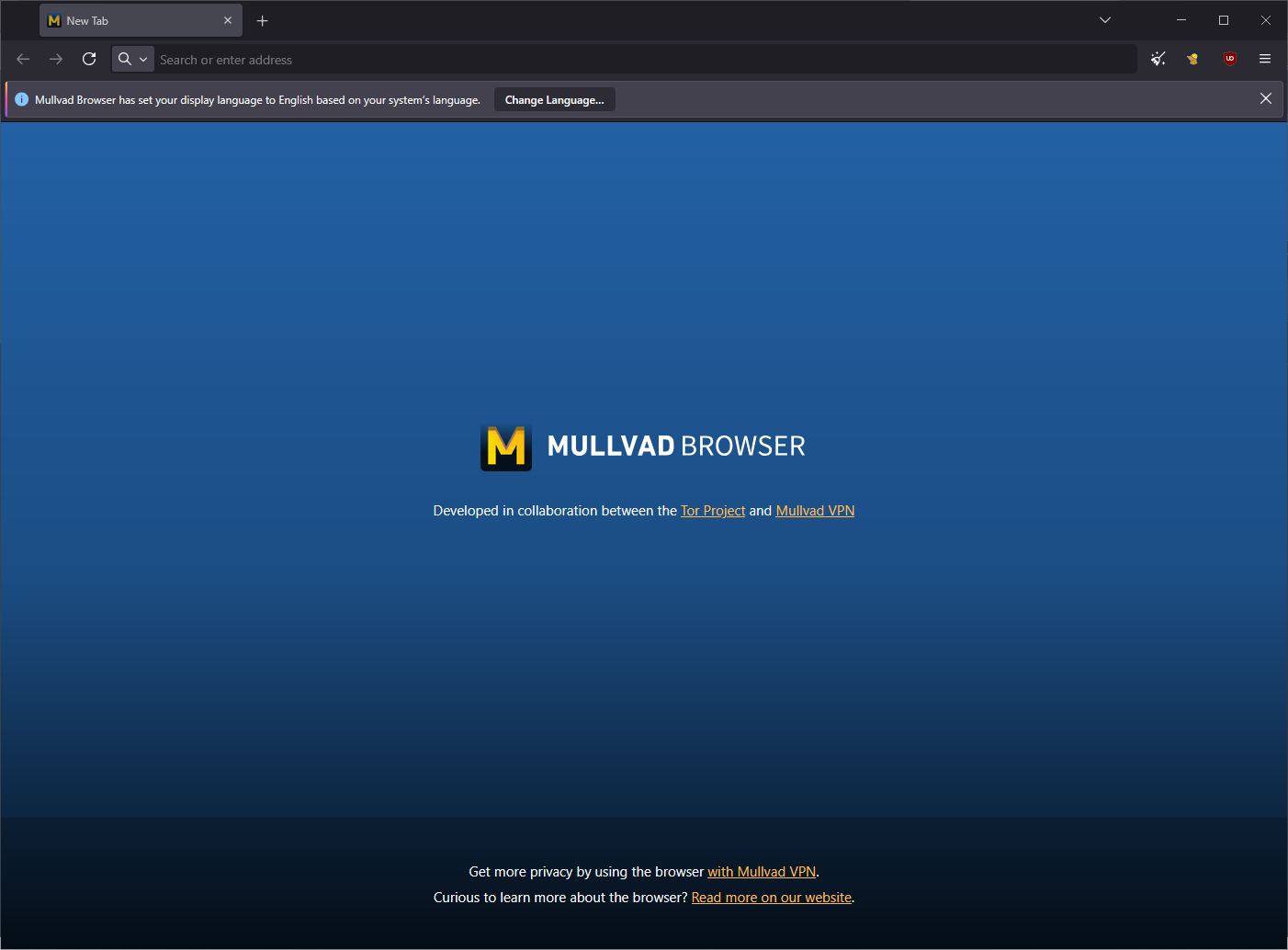Reload the current page
The image size is (1288, 950).
(89, 59)
